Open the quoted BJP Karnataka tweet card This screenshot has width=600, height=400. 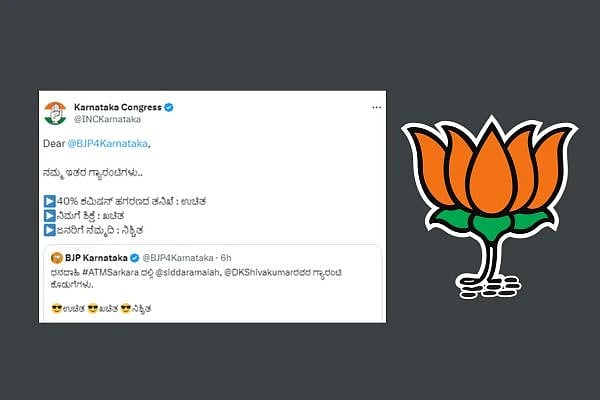click(x=212, y=283)
